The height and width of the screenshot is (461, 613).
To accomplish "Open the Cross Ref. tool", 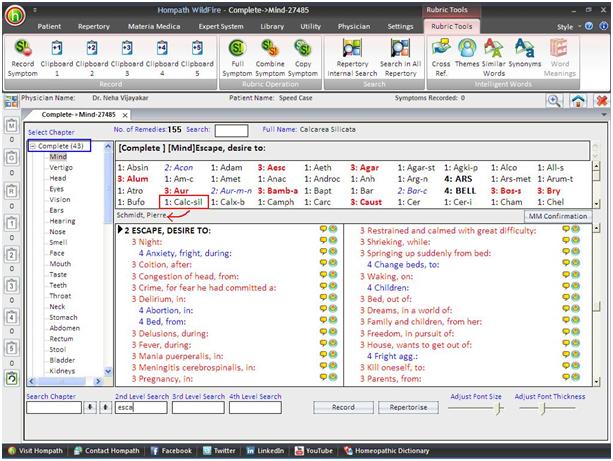I will click(441, 48).
